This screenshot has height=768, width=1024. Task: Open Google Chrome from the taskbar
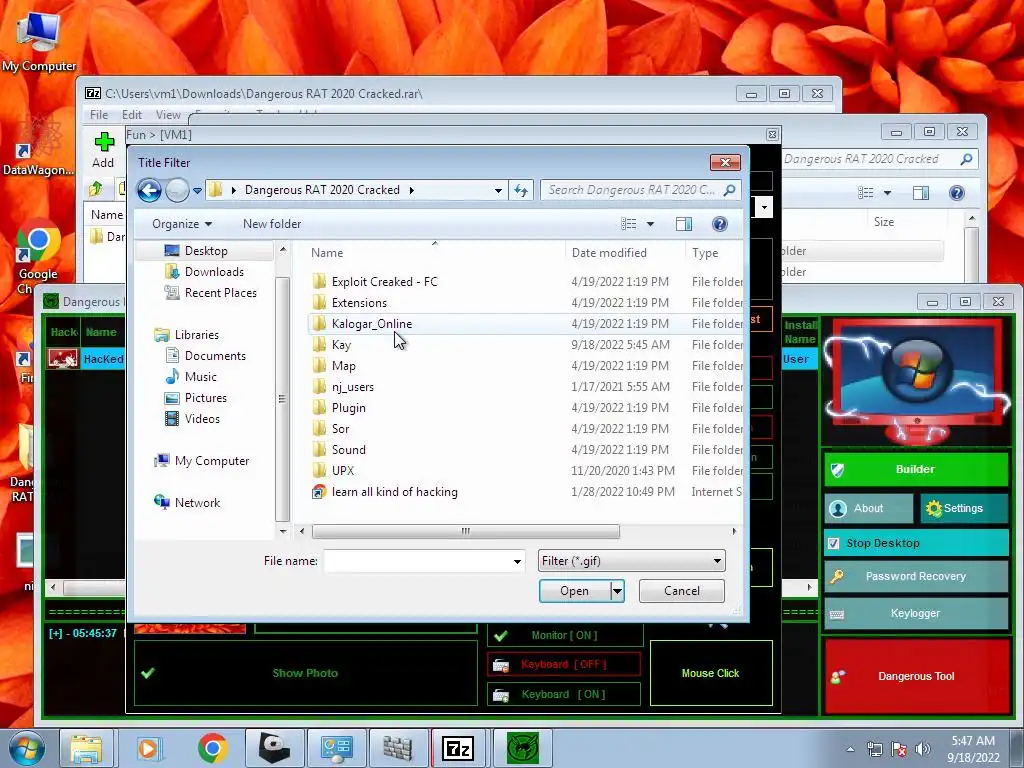click(213, 748)
